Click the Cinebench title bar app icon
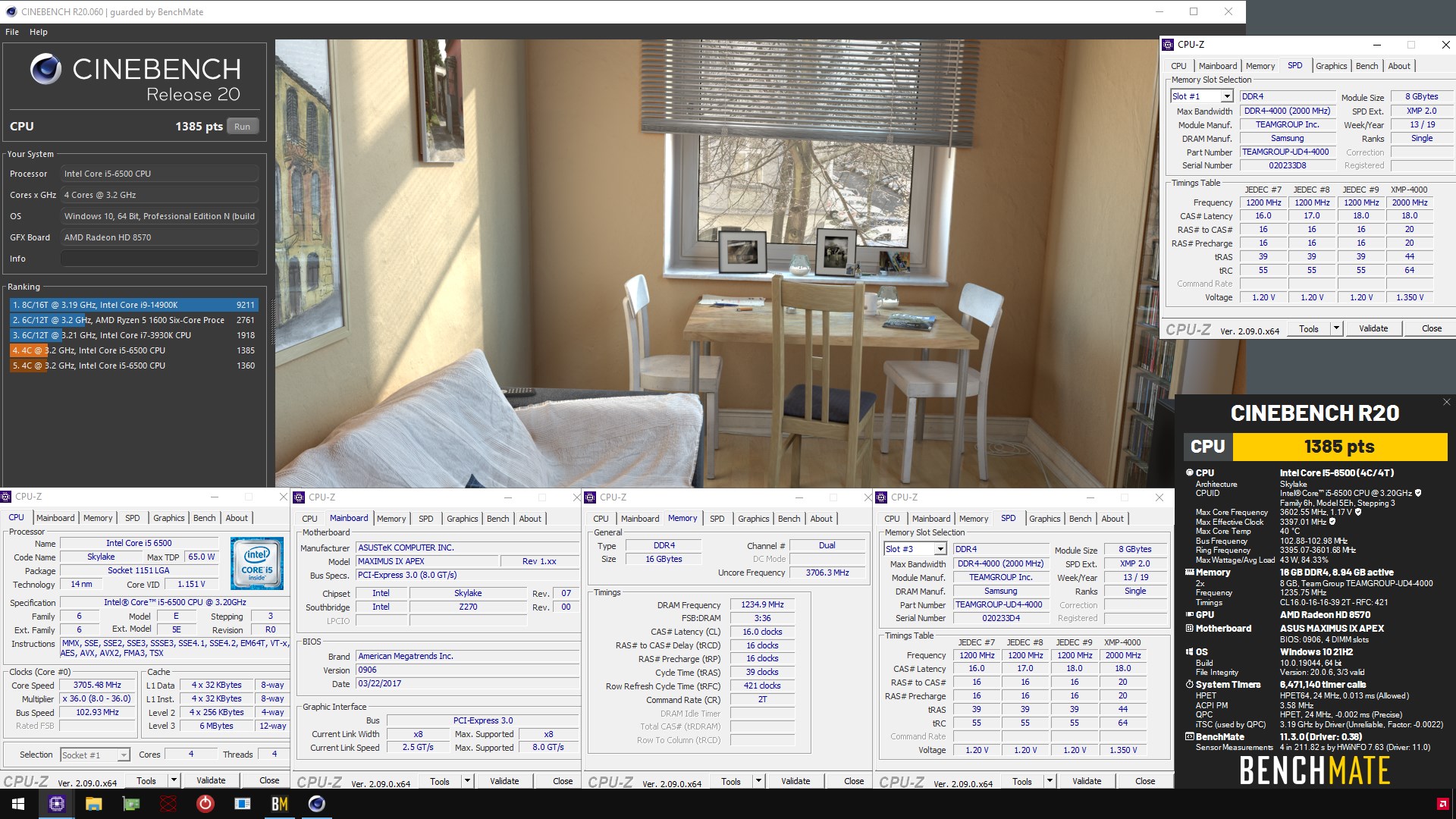This screenshot has width=1456, height=819. (x=11, y=11)
